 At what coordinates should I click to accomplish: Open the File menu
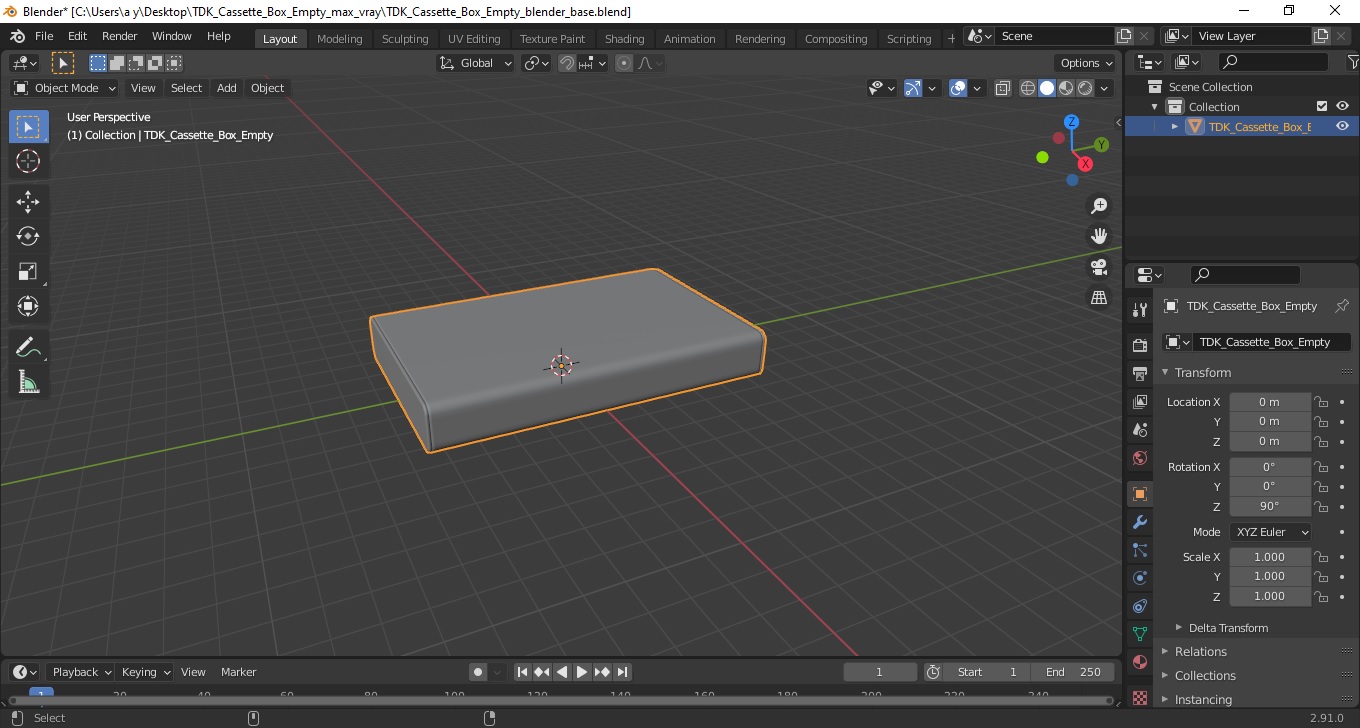pyautogui.click(x=44, y=36)
